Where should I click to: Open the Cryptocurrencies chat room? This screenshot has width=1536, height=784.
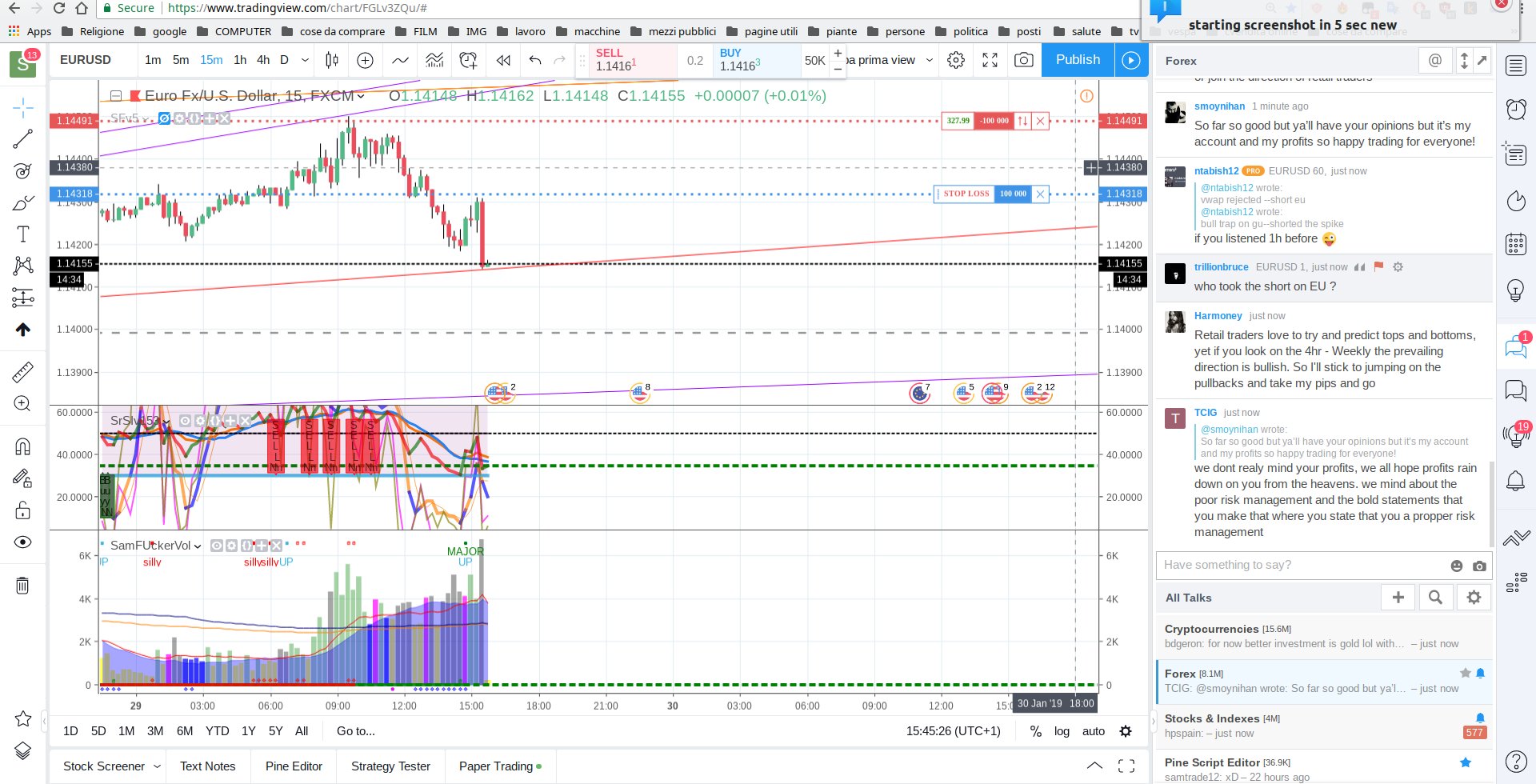(x=1324, y=636)
